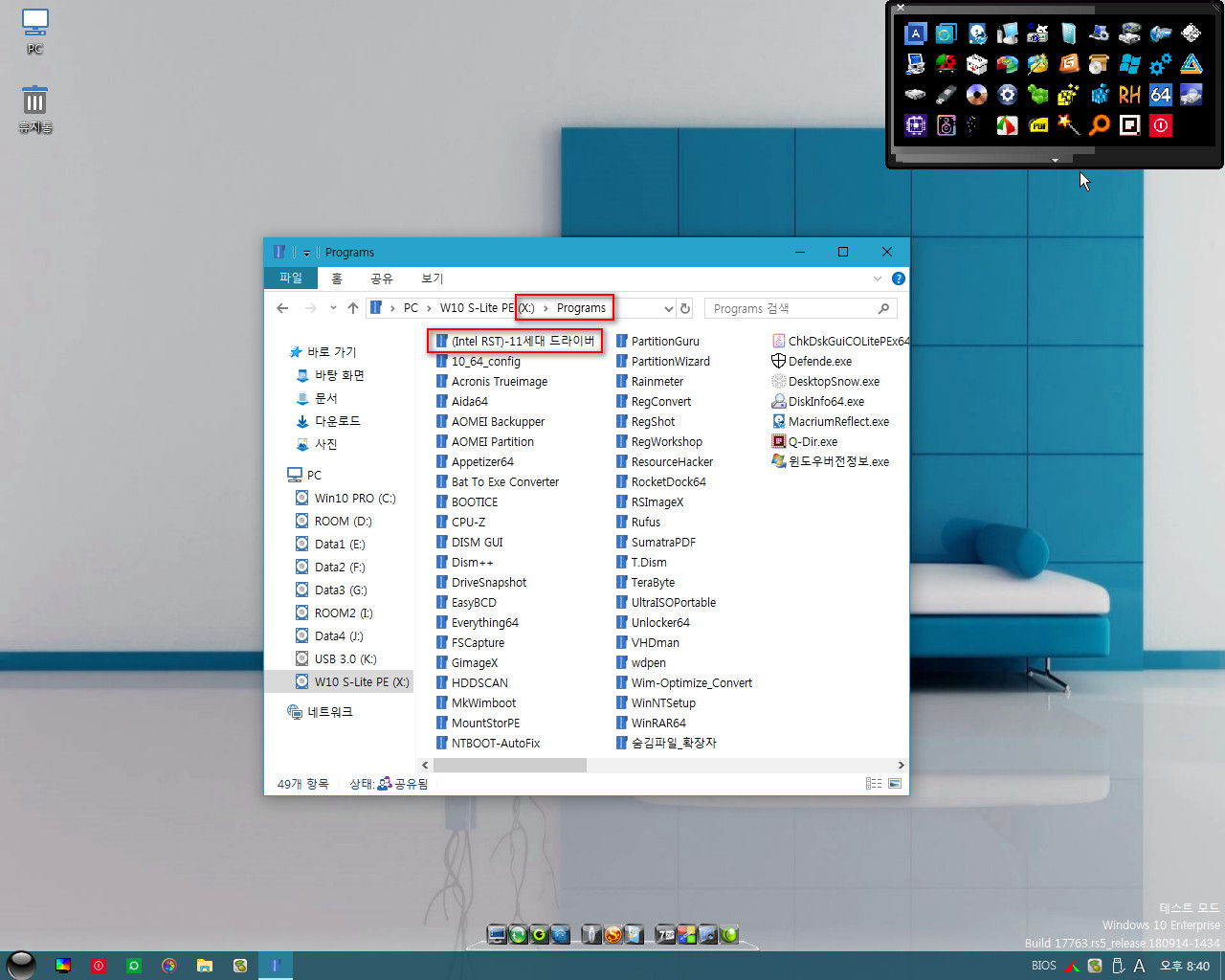Viewport: 1225px width, 980px height.
Task: Open the recent locations dropdown arrow
Action: pos(333,308)
